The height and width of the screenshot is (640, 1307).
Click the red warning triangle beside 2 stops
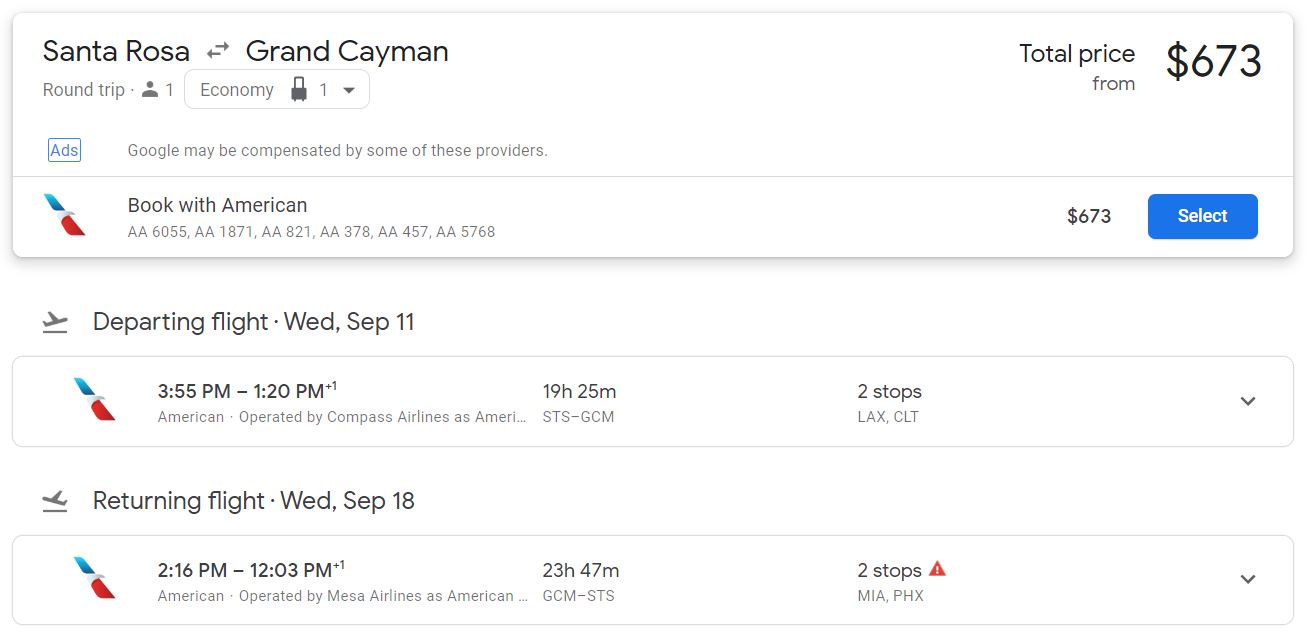coord(937,569)
